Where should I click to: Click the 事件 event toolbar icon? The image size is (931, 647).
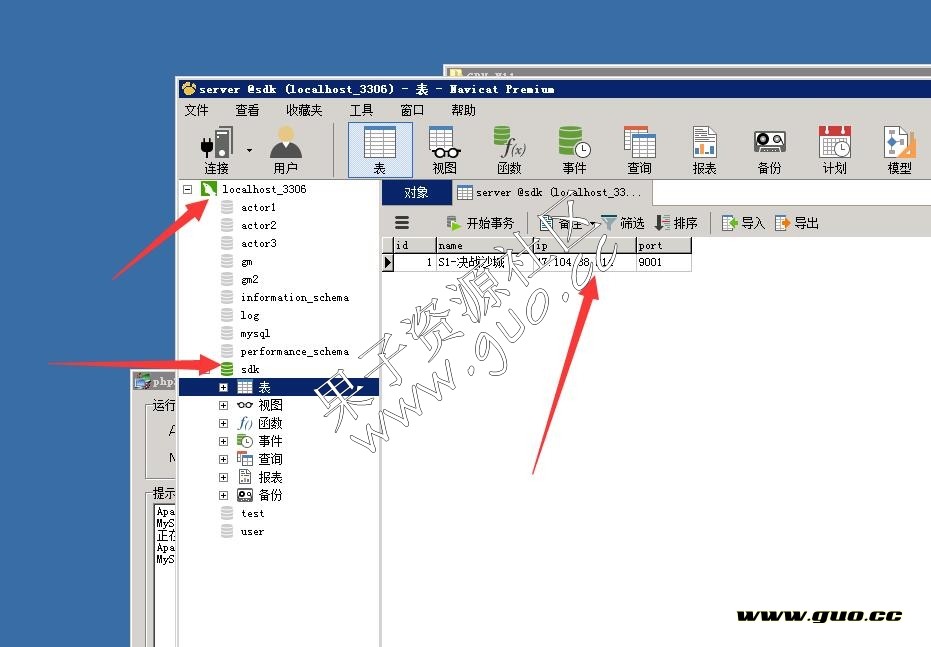(574, 148)
